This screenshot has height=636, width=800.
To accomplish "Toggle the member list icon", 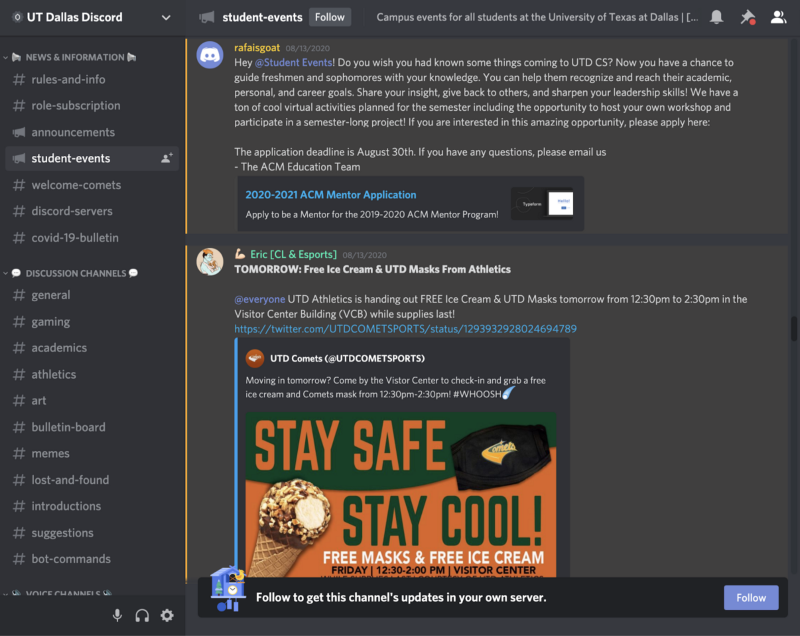I will [x=778, y=17].
